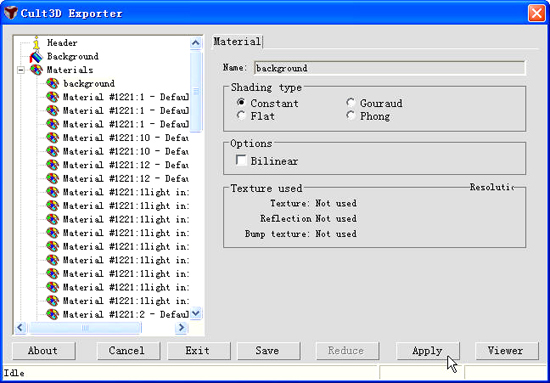This screenshot has width=550, height=383.
Task: Click the vertical scrollbar thumb in tree
Action: pos(195,92)
